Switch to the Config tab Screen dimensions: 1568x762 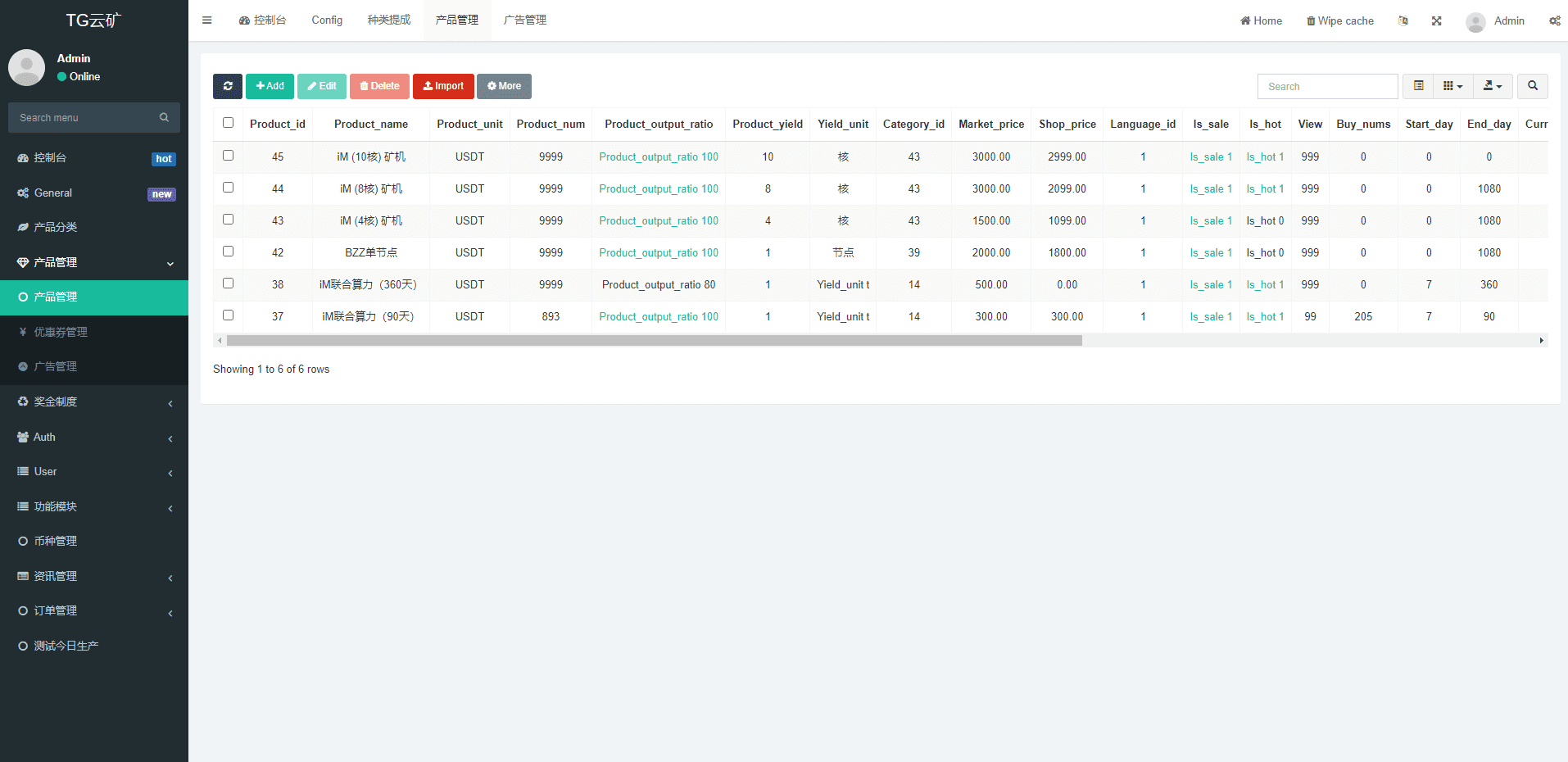(327, 20)
